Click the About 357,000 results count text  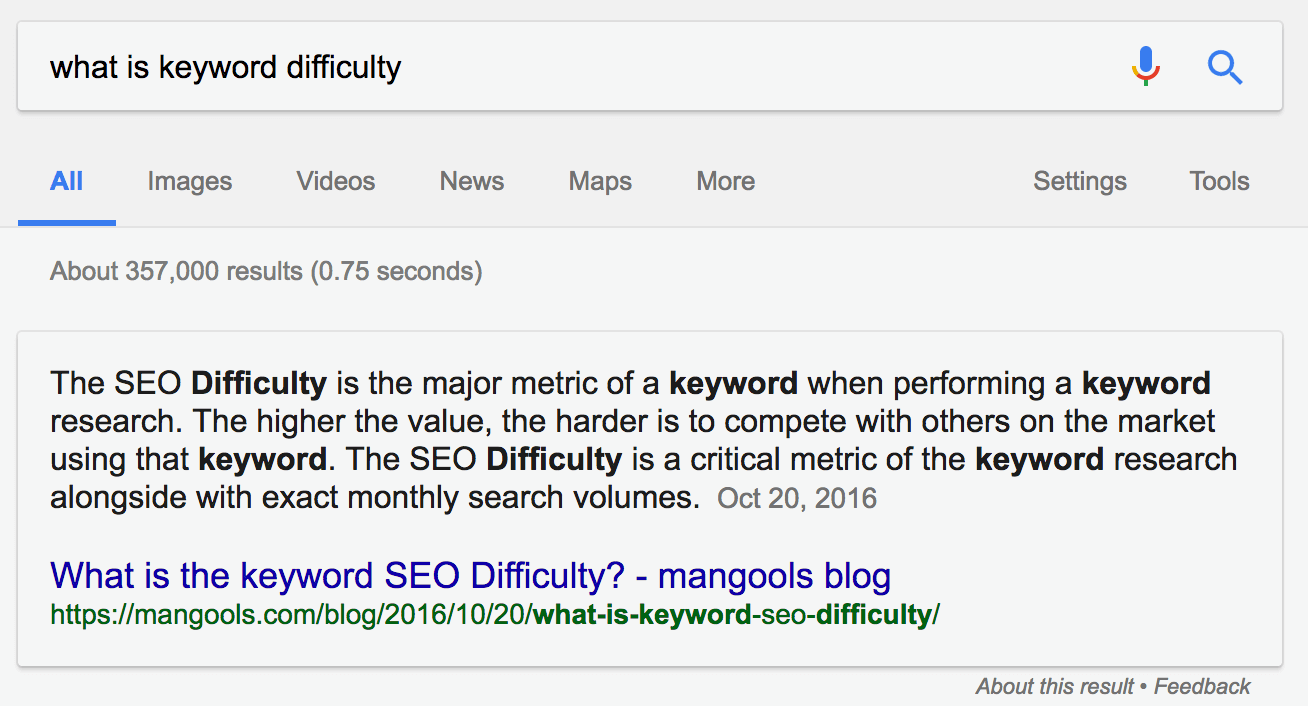(266, 271)
